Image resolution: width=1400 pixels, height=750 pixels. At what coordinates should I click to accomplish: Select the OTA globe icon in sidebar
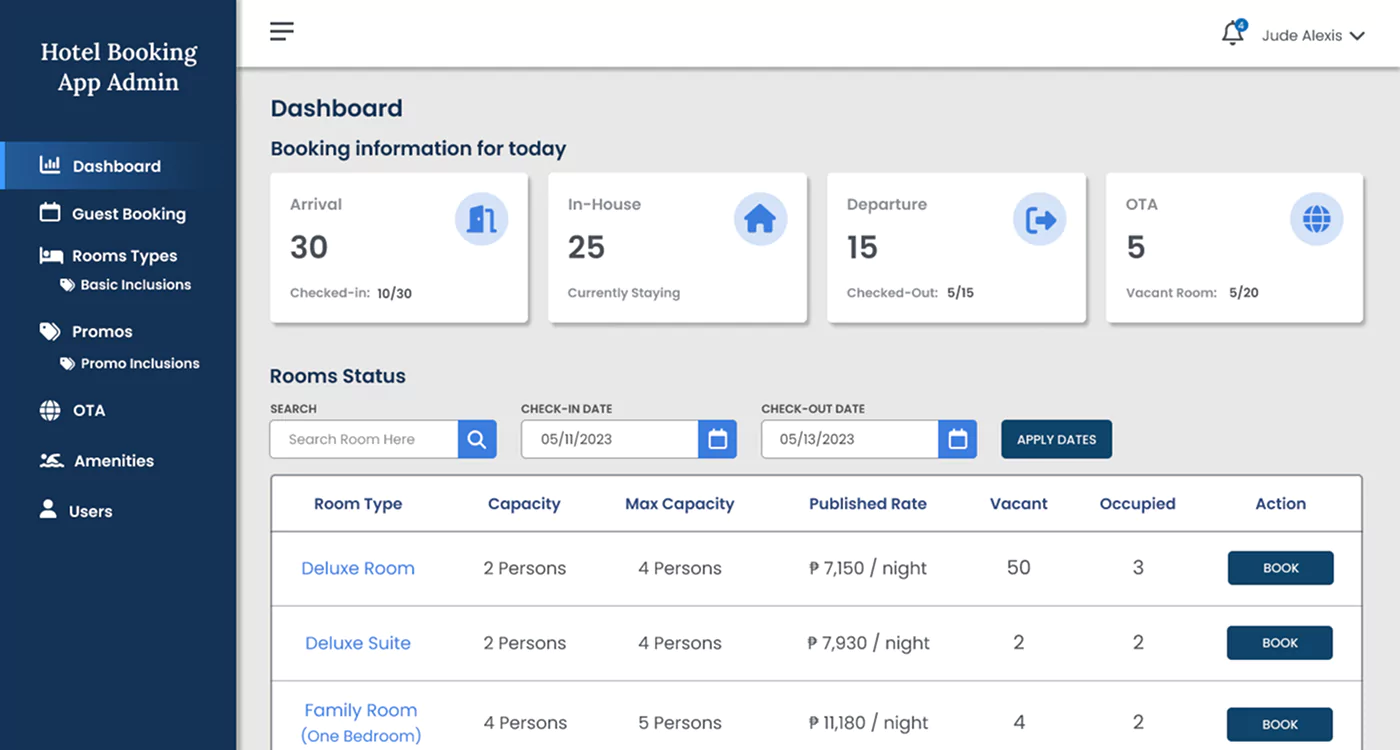49,410
